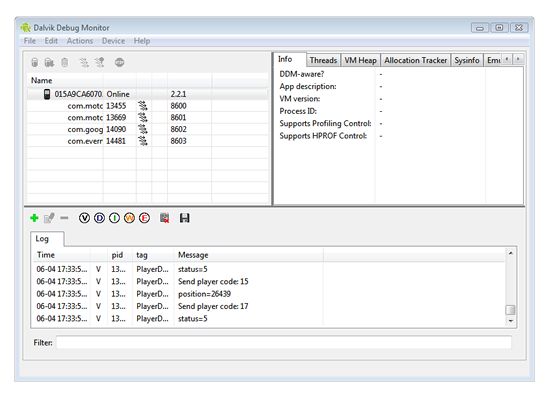This screenshot has width=550, height=395.
Task: Open the Edit menu
Action: click(51, 41)
